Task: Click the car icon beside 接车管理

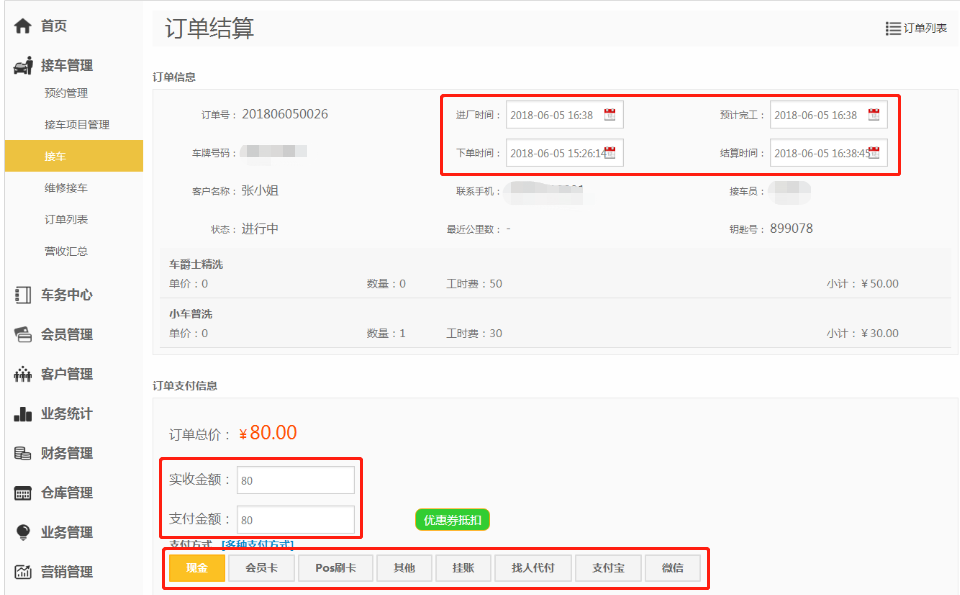Action: point(23,66)
